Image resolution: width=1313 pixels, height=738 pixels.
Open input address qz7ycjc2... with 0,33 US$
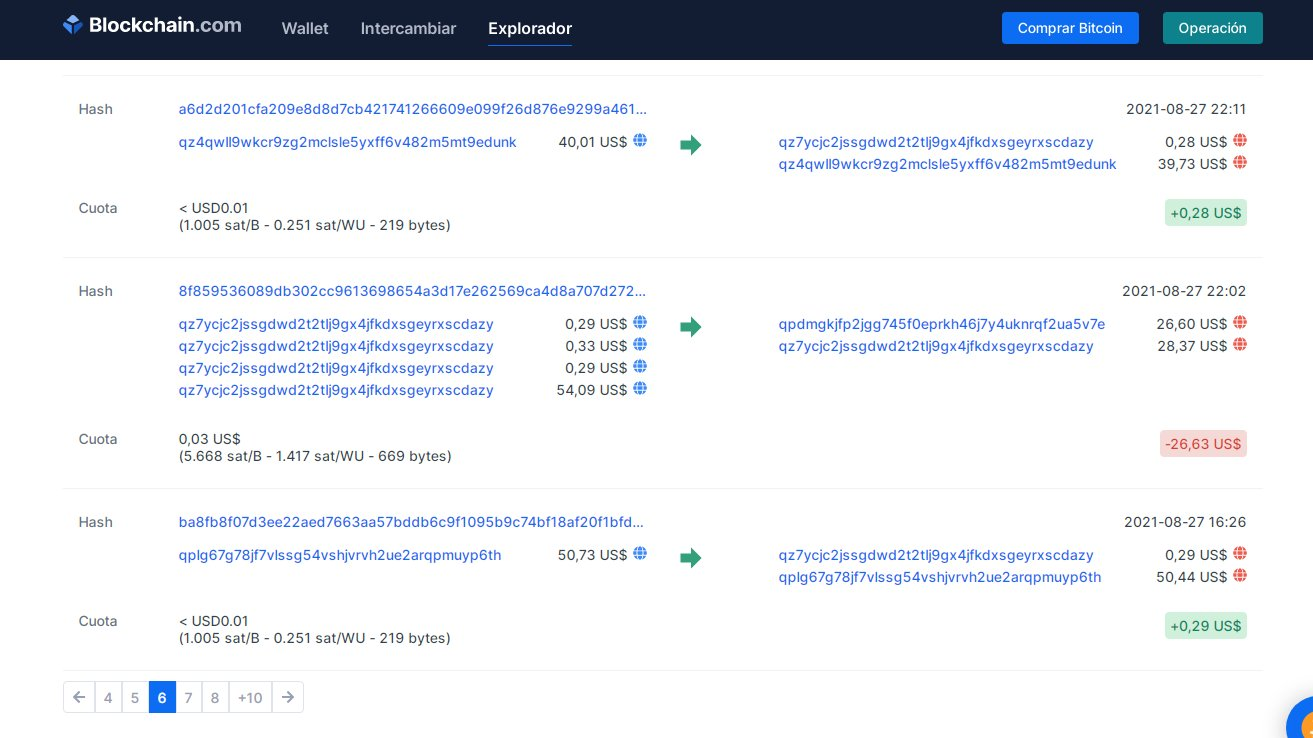336,346
